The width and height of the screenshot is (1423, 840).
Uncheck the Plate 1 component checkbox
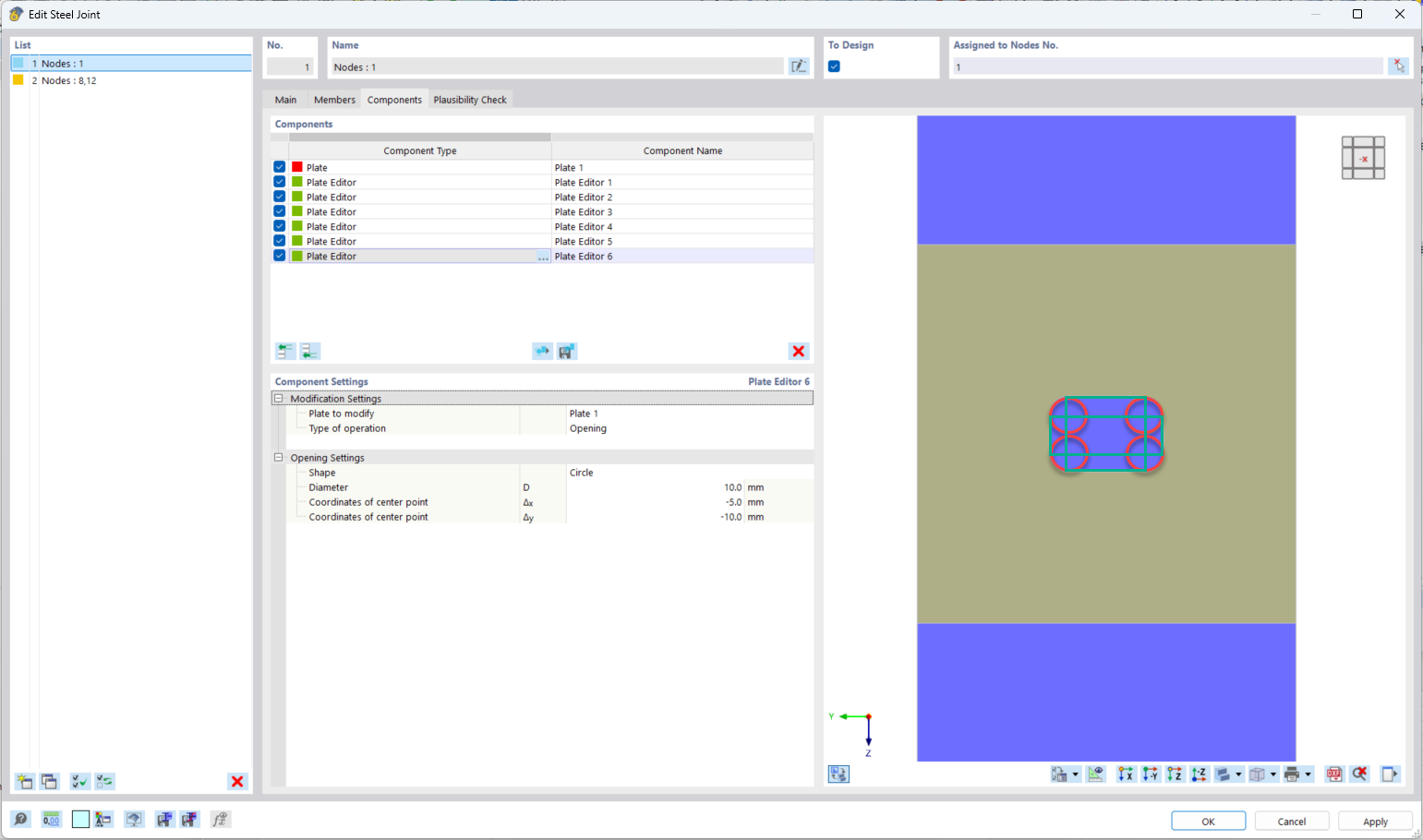tap(280, 168)
